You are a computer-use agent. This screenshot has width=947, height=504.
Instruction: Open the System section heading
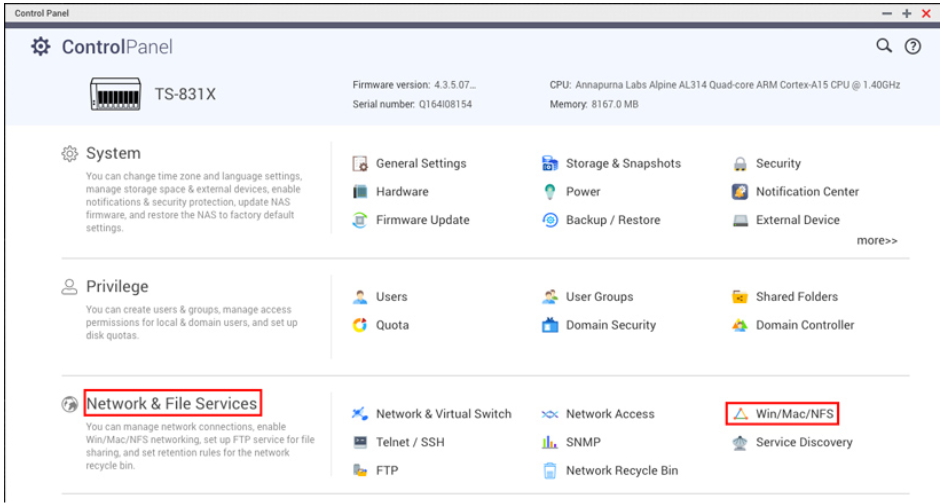pyautogui.click(x=113, y=154)
